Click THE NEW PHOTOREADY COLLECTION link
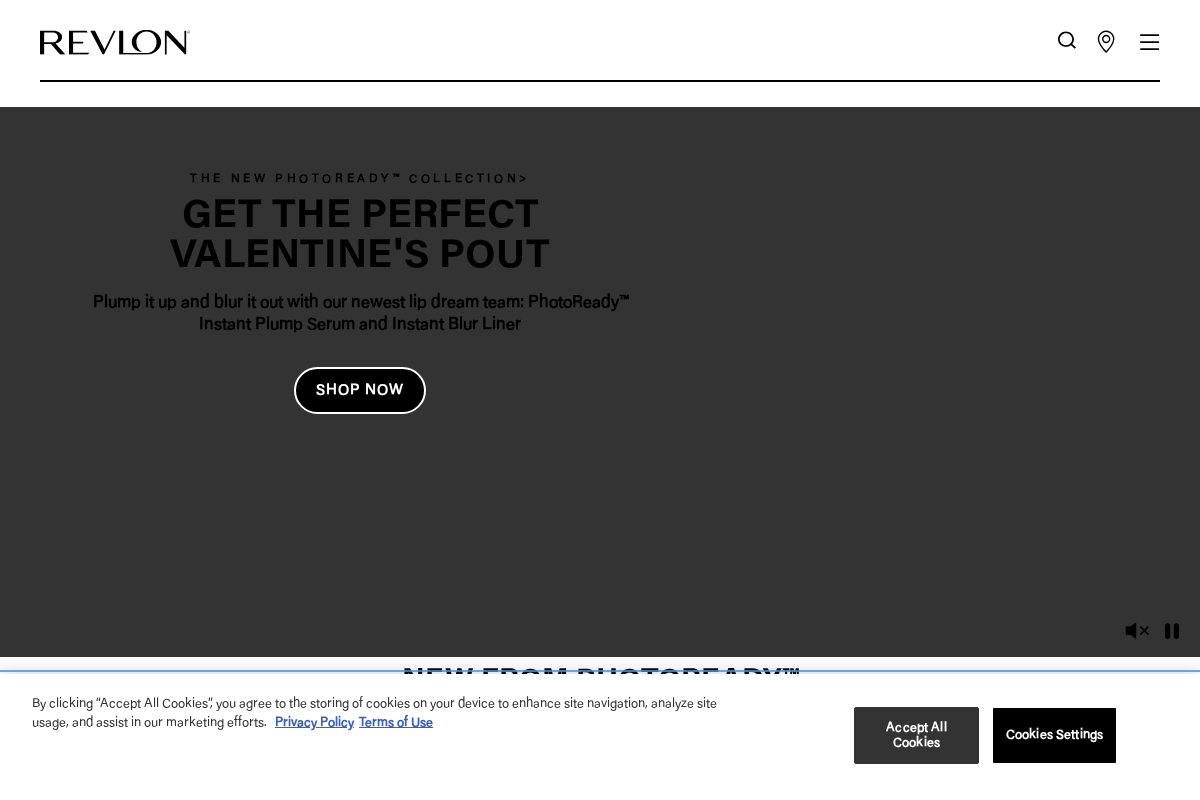 pyautogui.click(x=359, y=178)
